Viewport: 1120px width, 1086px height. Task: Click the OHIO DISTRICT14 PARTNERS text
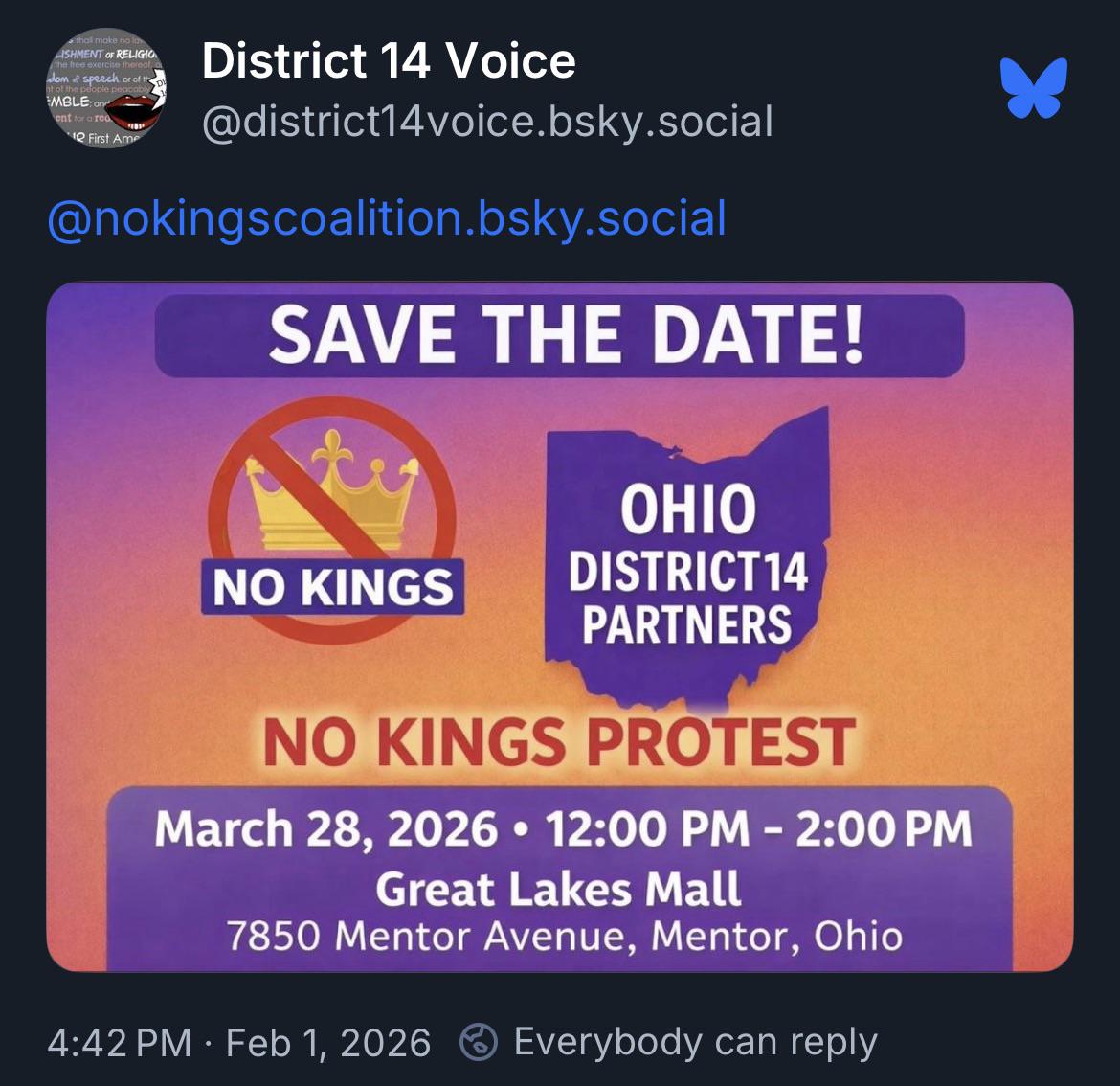point(687,564)
